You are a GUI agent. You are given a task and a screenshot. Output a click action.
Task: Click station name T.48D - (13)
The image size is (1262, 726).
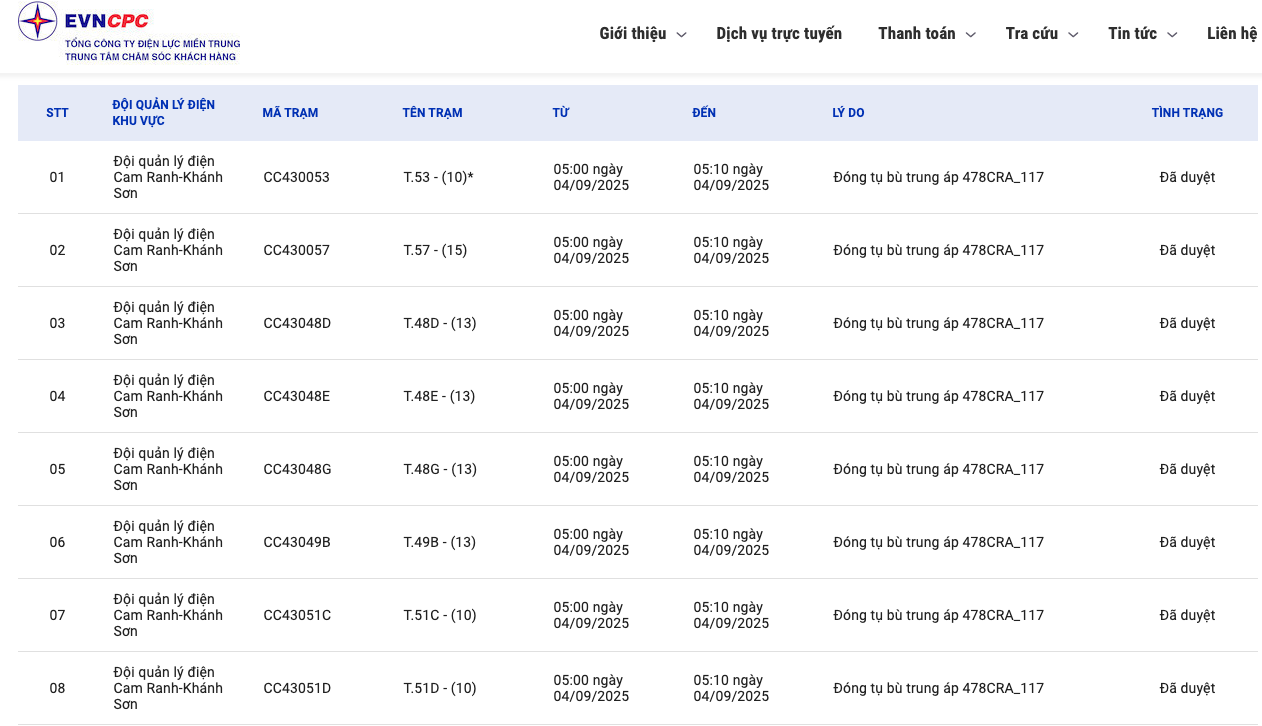(x=440, y=323)
